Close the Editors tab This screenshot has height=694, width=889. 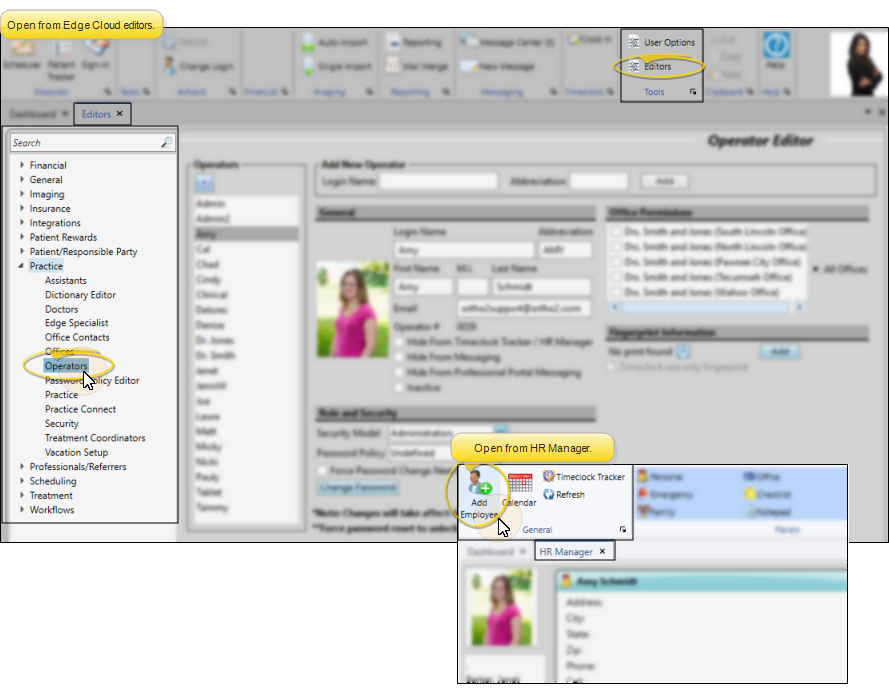pyautogui.click(x=120, y=115)
